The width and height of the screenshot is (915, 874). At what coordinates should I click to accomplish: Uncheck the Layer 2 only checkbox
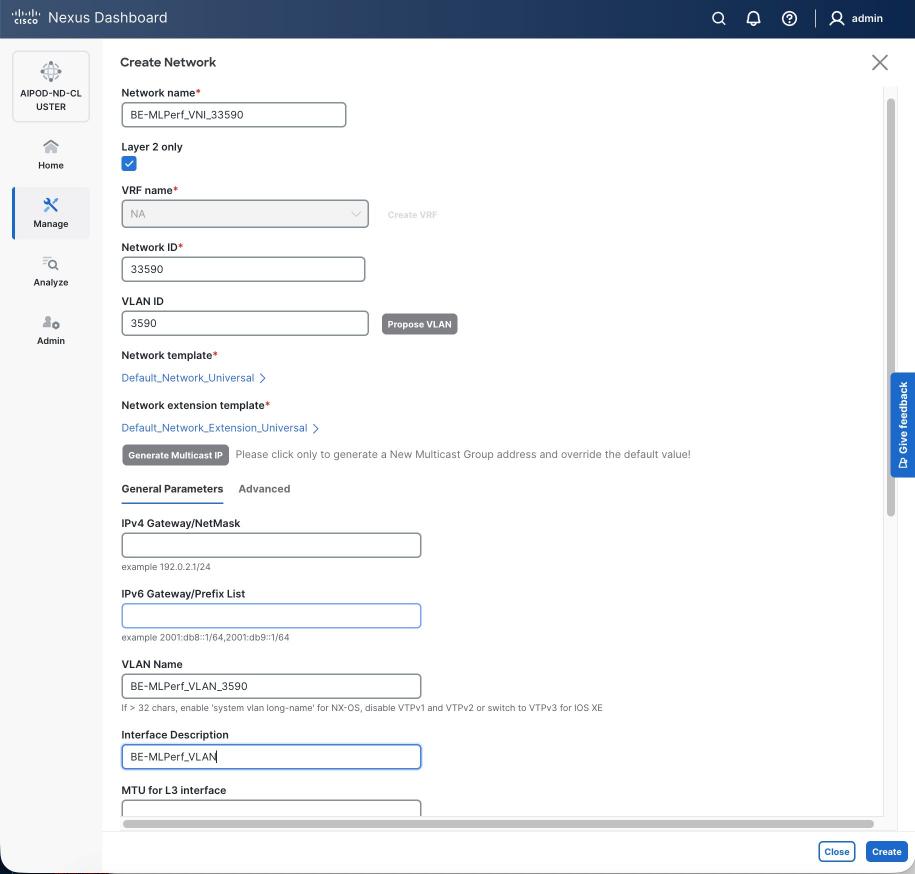[129, 163]
